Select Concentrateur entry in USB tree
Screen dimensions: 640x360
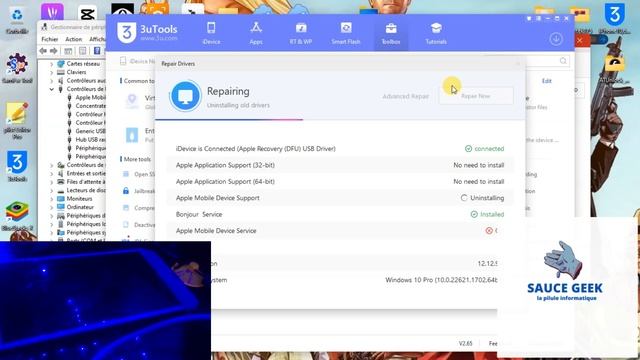[x=90, y=106]
